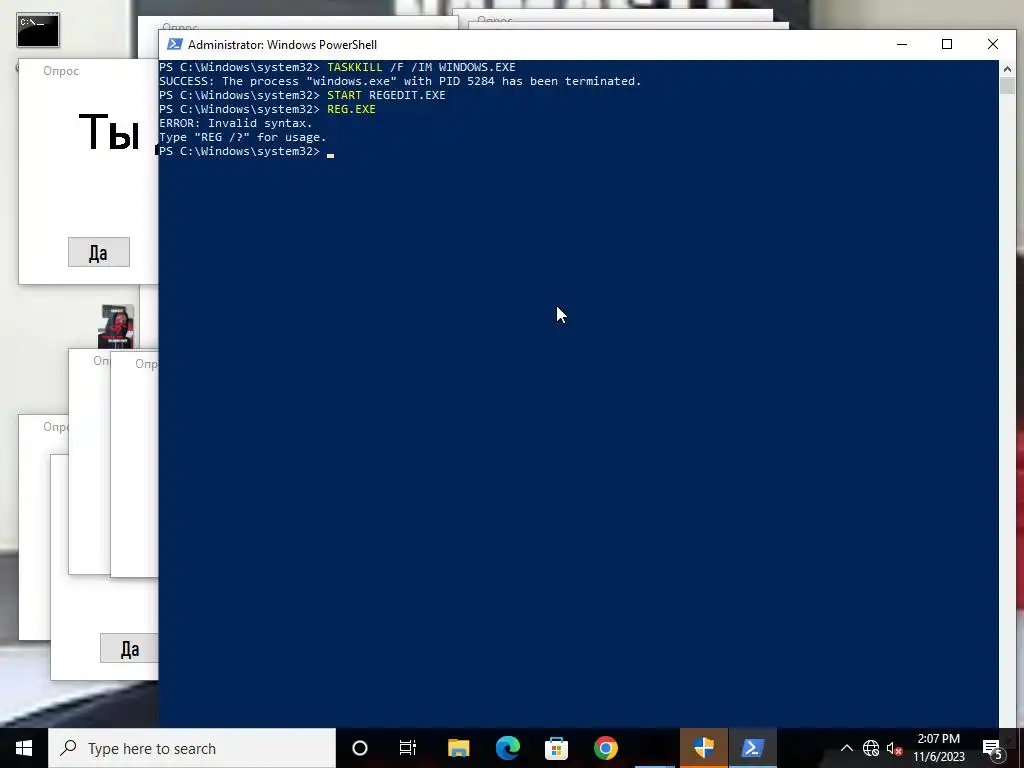The height and width of the screenshot is (768, 1024).
Task: Click the REG.EXE command line
Action: [x=268, y=109]
